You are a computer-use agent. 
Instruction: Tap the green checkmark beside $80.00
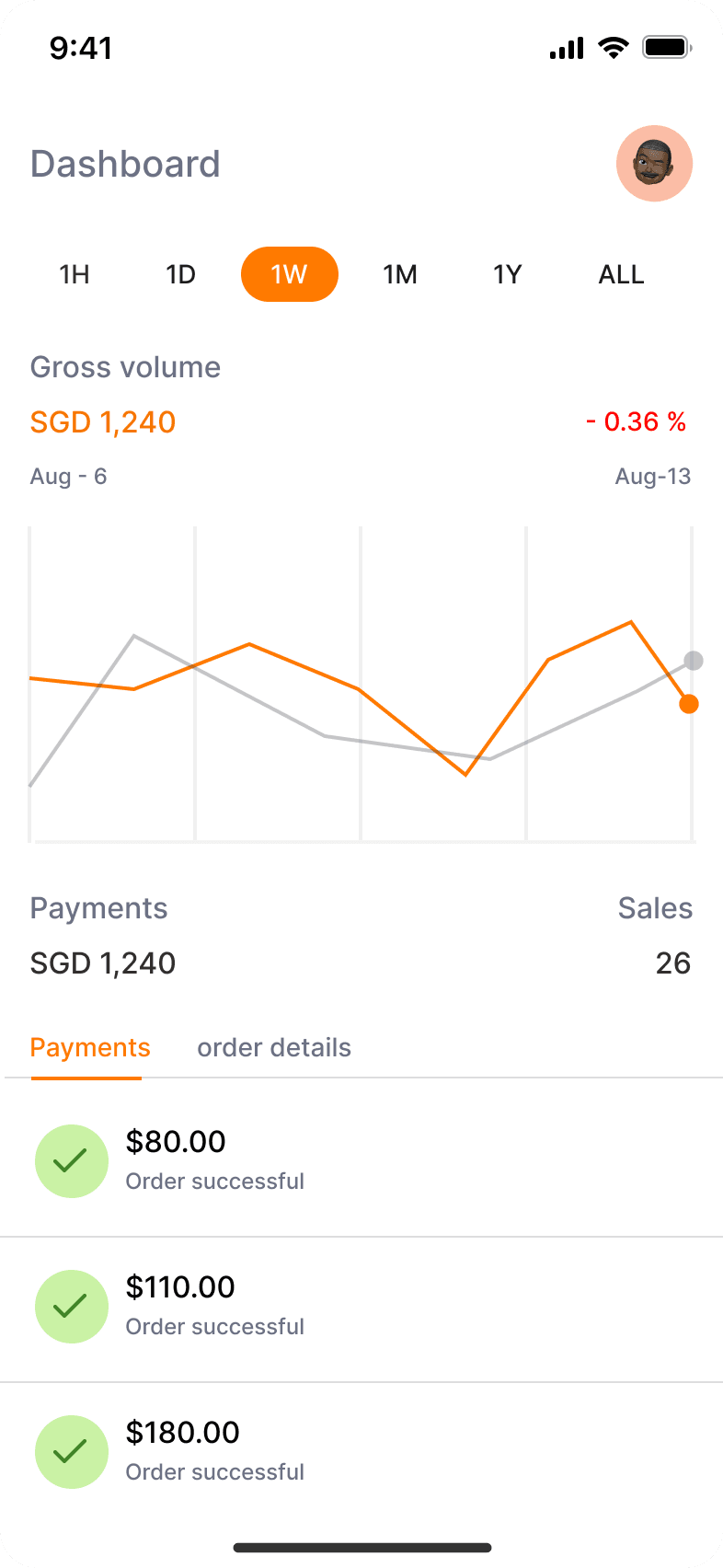[x=72, y=1161]
